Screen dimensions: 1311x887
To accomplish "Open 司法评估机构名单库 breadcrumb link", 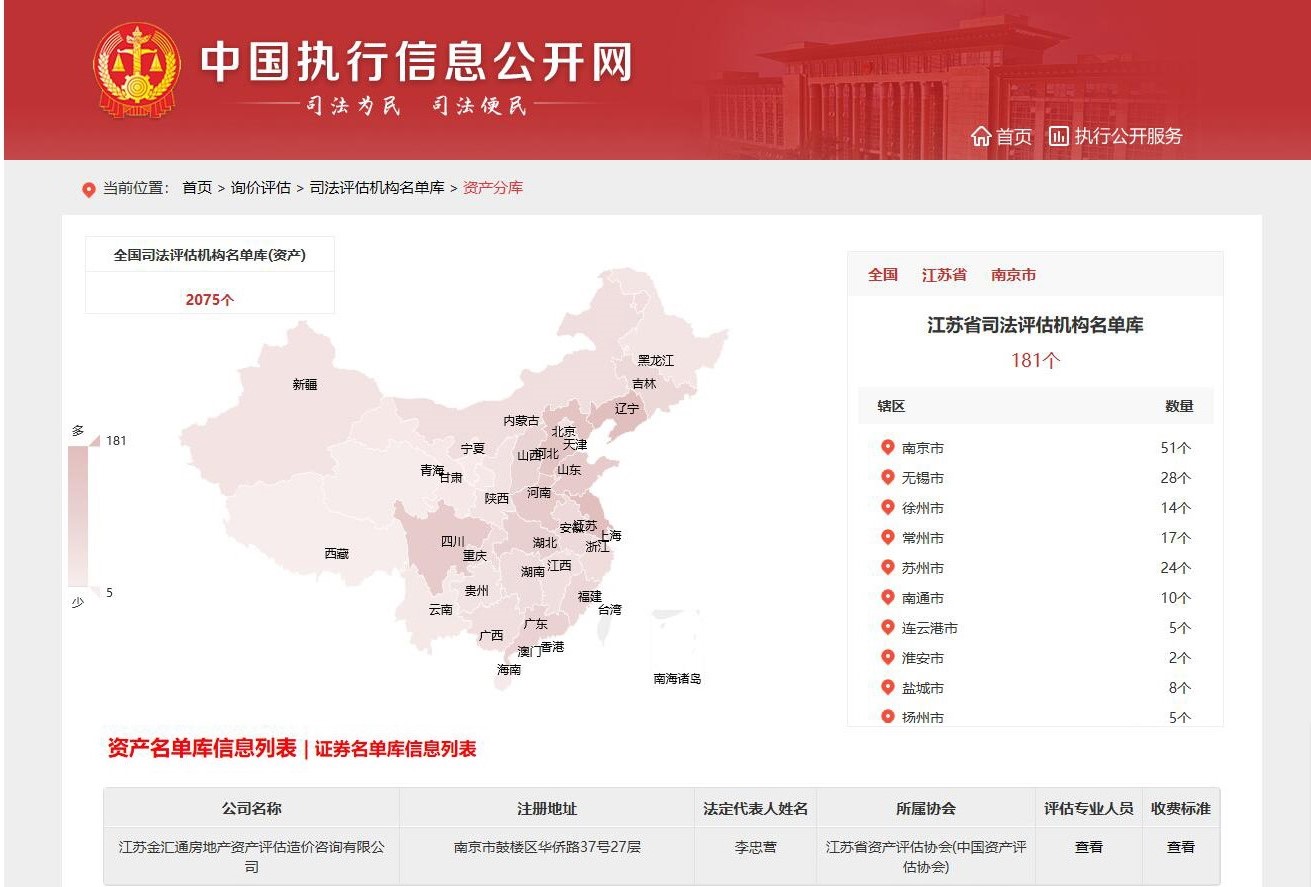I will (x=377, y=188).
